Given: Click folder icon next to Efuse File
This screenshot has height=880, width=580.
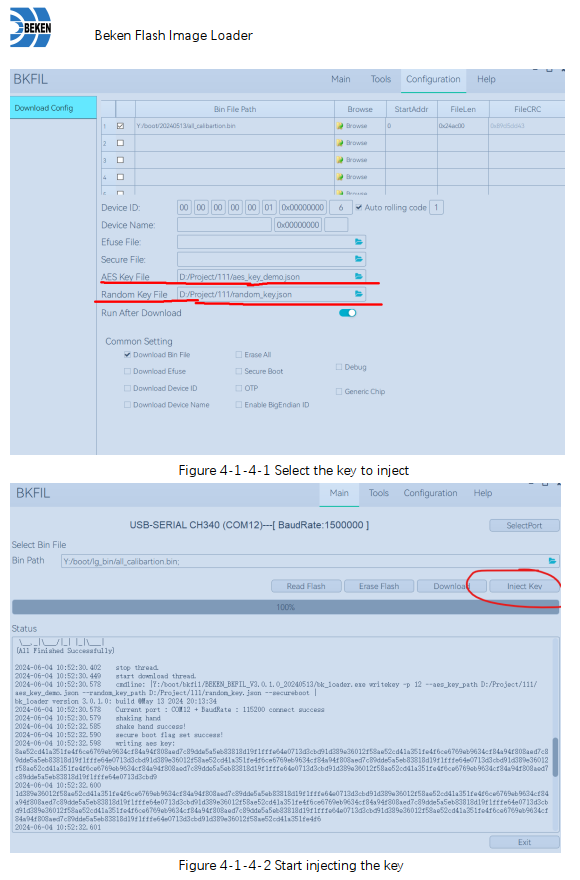Looking at the screenshot, I should point(358,242).
